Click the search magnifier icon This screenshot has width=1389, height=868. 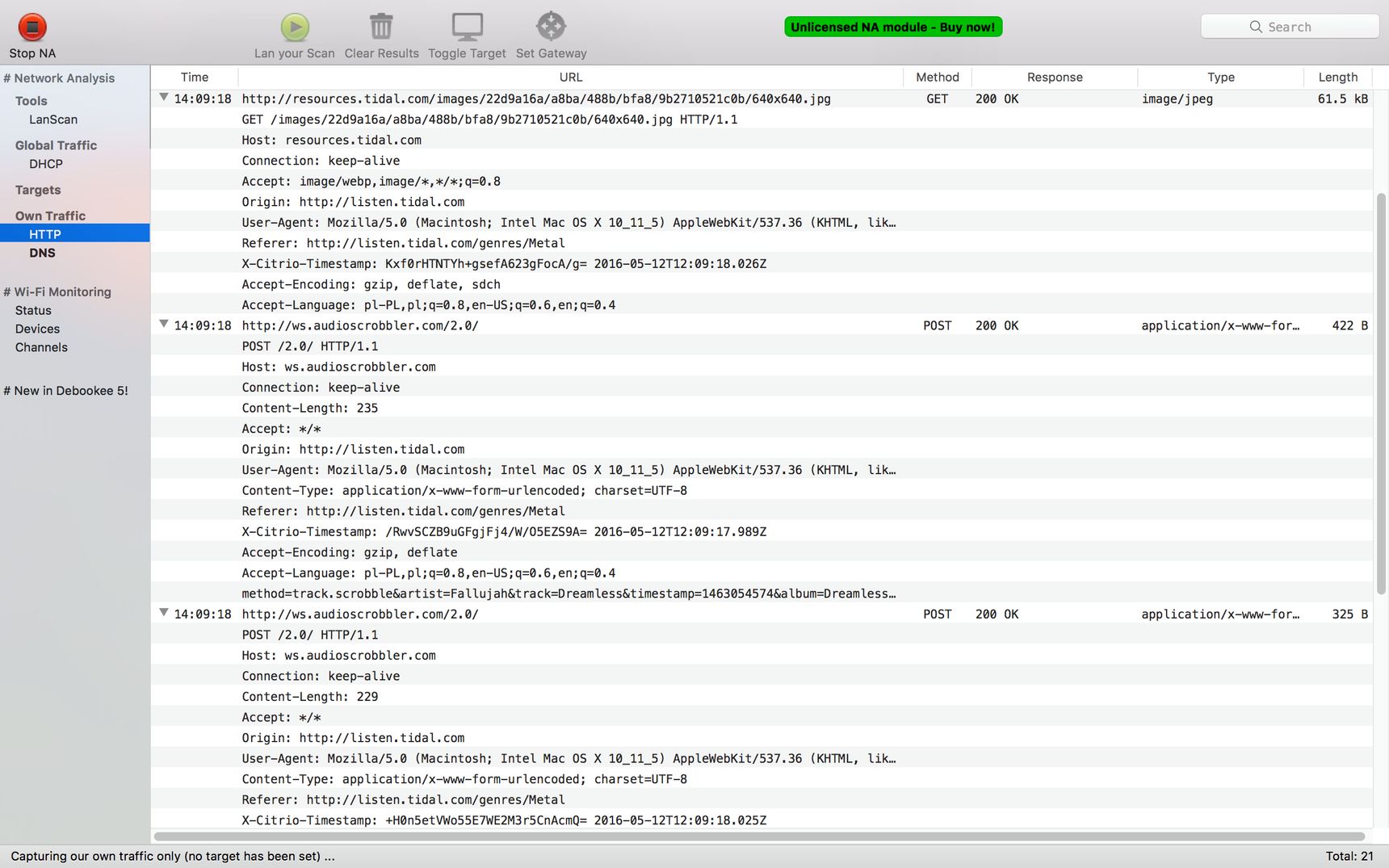[x=1256, y=27]
